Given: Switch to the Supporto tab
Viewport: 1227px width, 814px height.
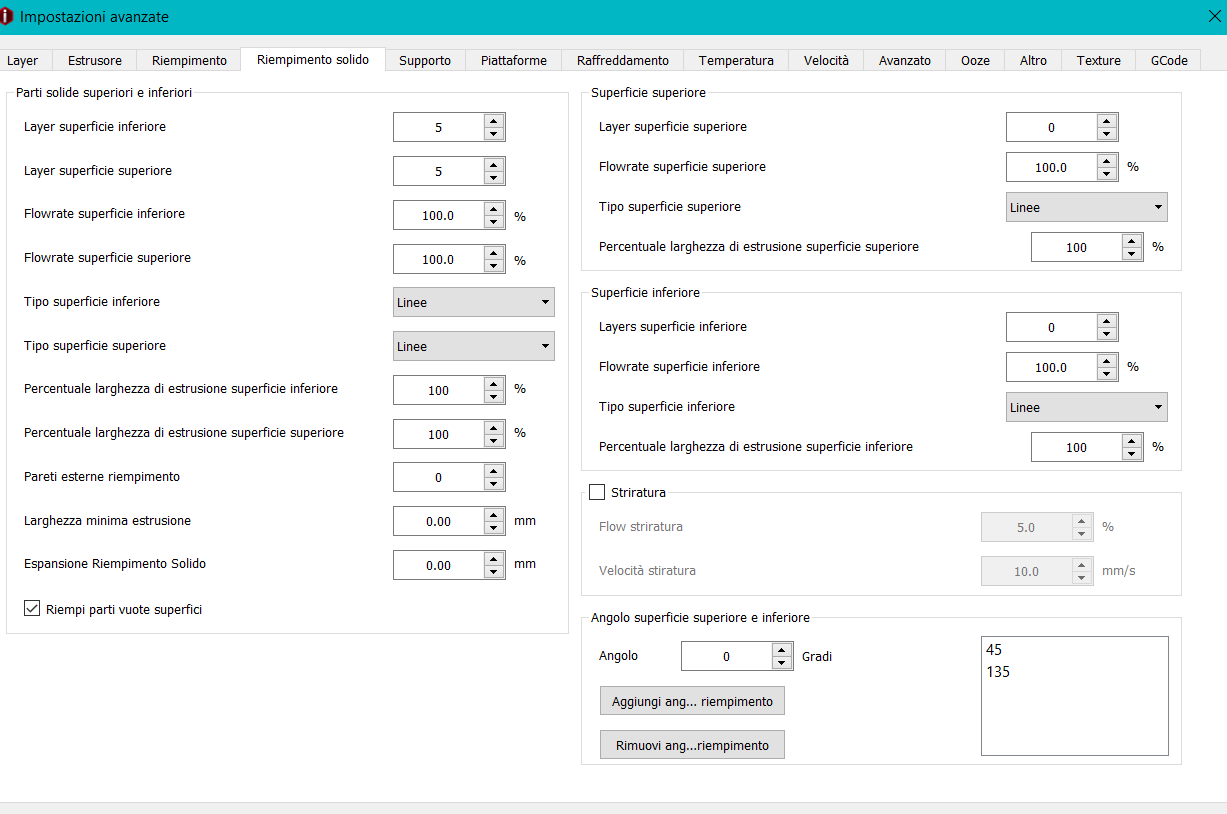Looking at the screenshot, I should tap(425, 60).
